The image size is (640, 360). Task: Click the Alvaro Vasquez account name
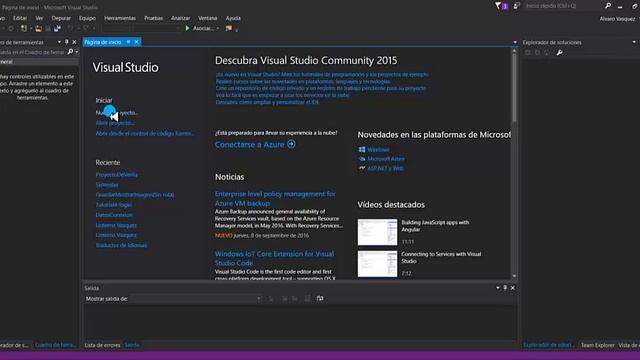617,19
